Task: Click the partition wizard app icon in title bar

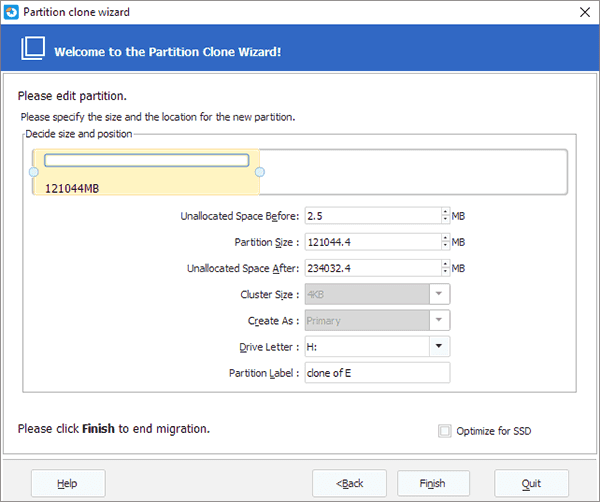Action: coord(11,12)
